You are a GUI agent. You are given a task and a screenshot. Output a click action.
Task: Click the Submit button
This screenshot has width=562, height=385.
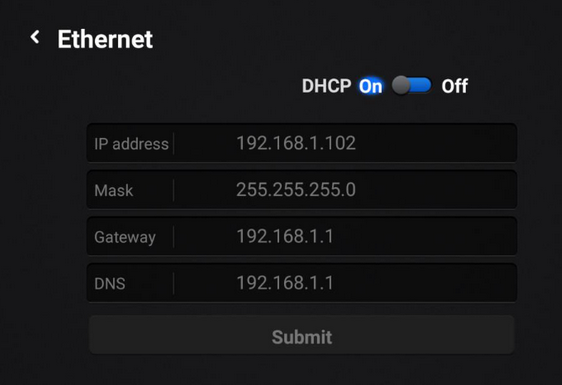[x=302, y=335]
